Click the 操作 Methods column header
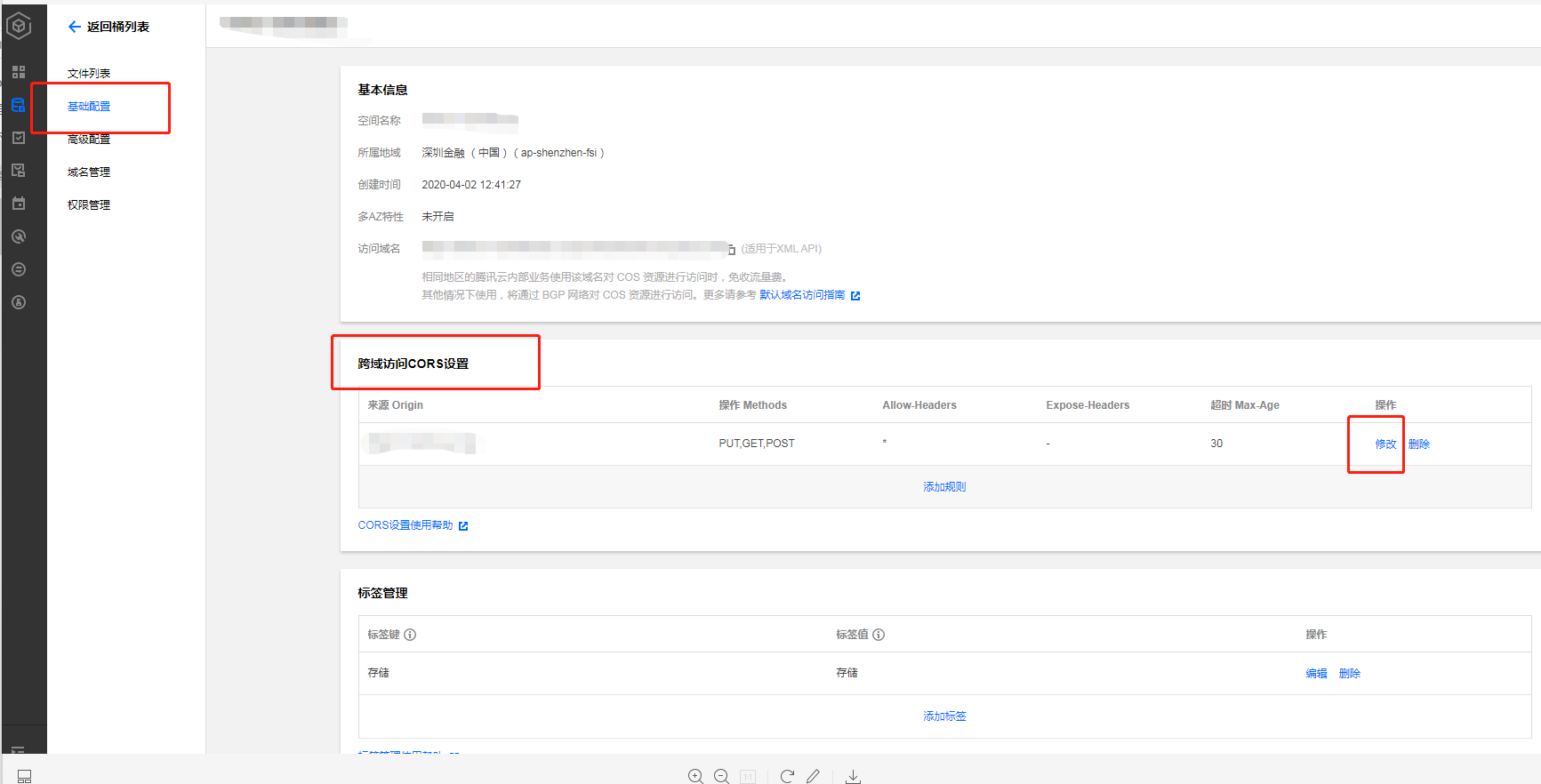 tap(752, 405)
